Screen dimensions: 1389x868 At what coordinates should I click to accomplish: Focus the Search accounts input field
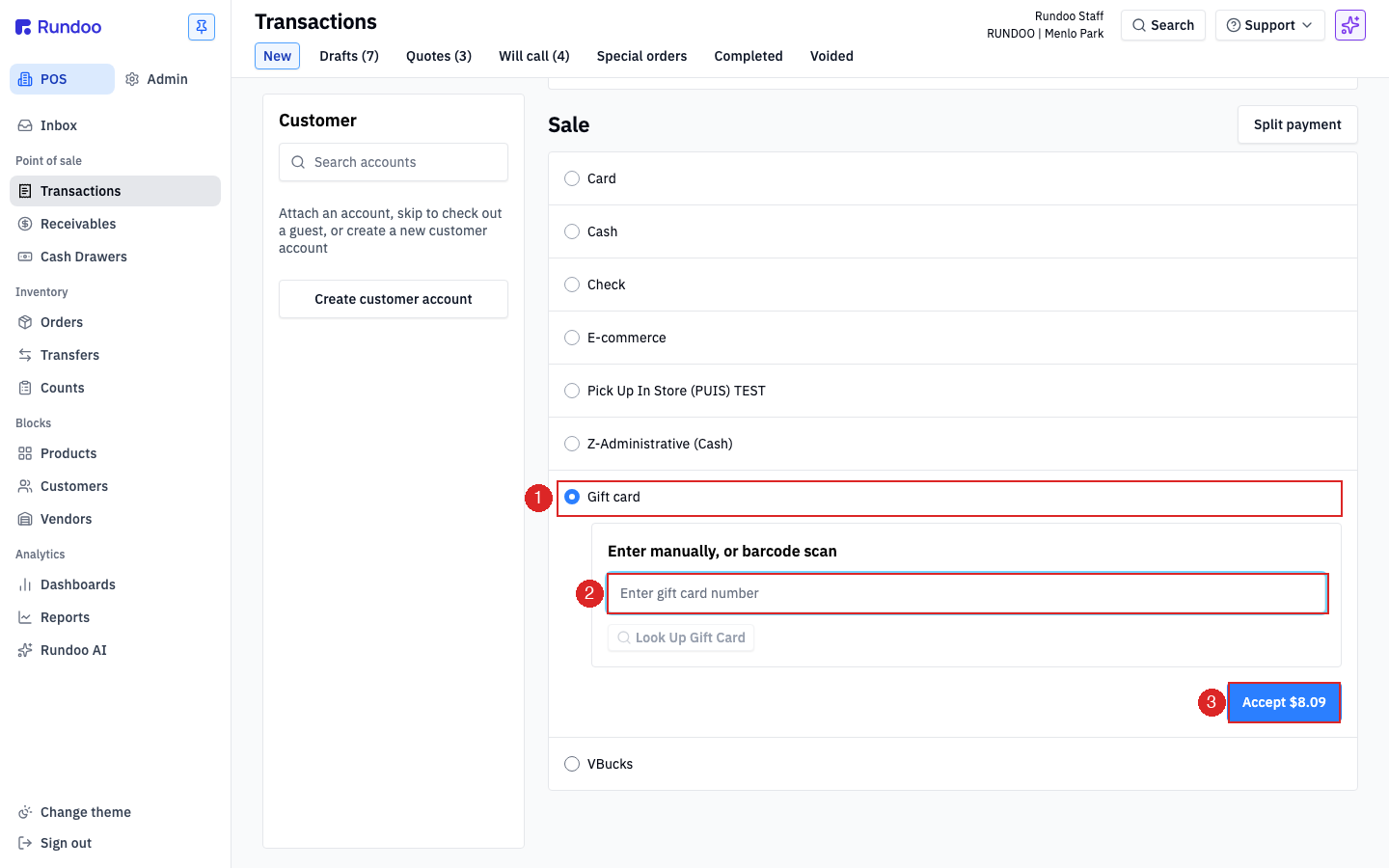[394, 162]
